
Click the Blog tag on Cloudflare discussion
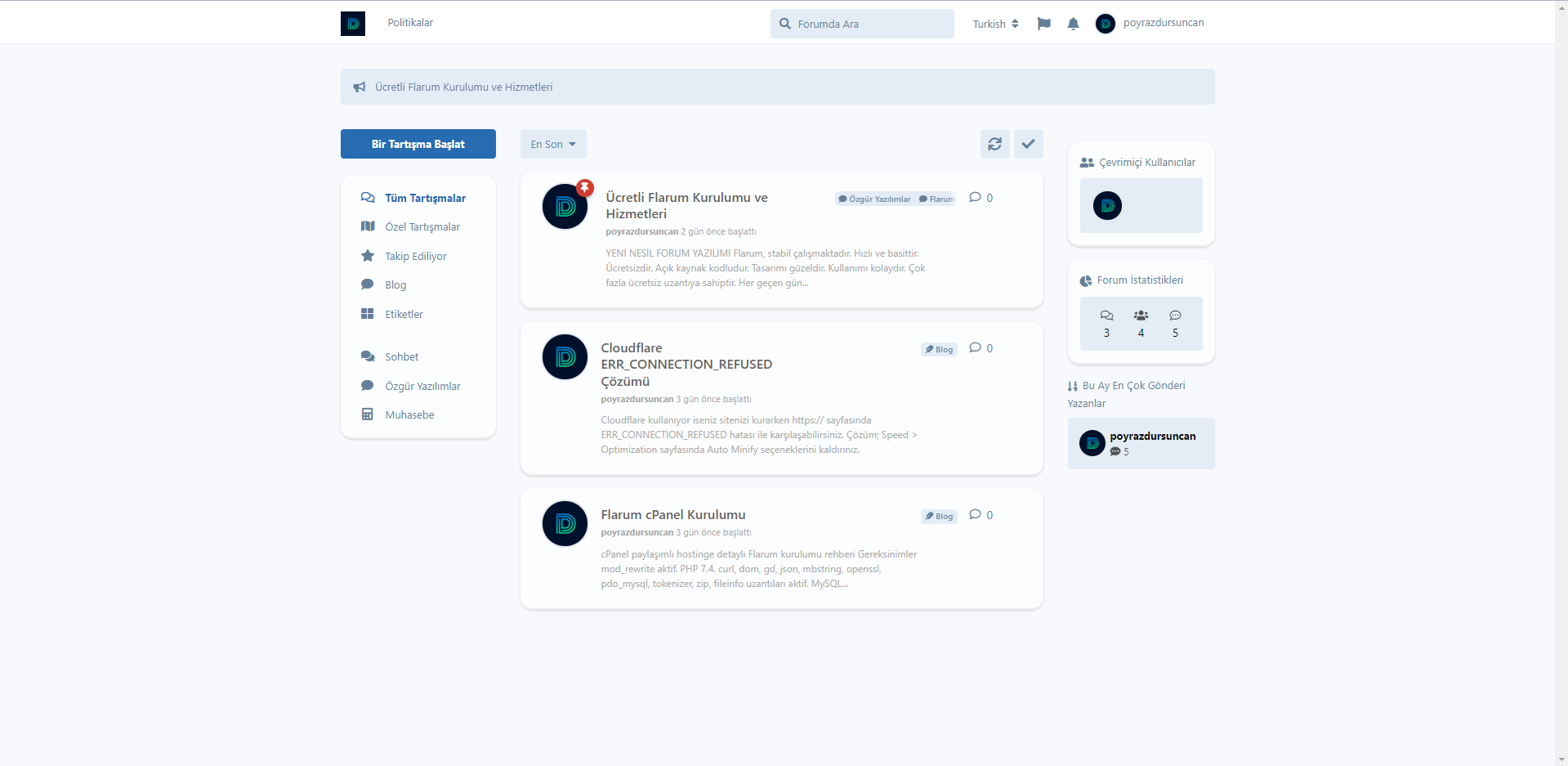939,349
